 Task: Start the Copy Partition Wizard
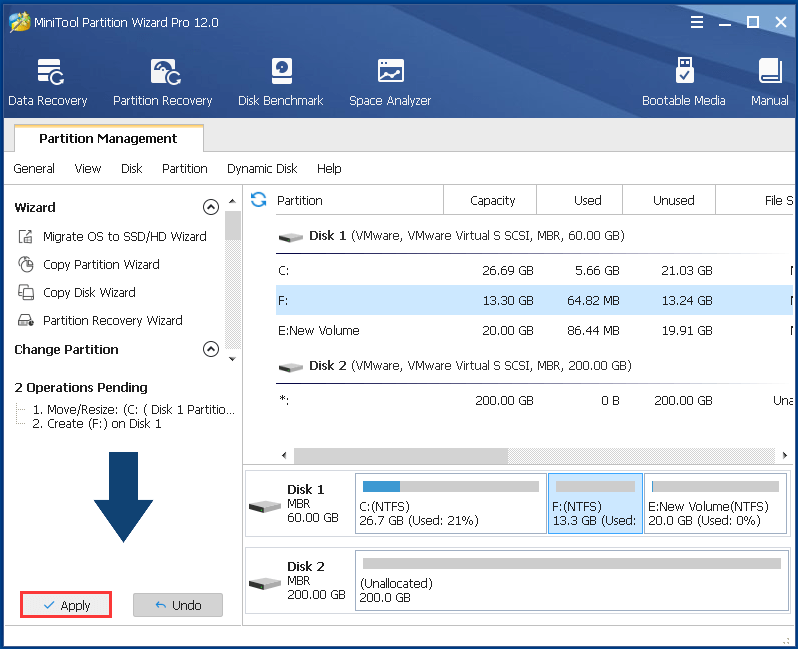pos(101,265)
